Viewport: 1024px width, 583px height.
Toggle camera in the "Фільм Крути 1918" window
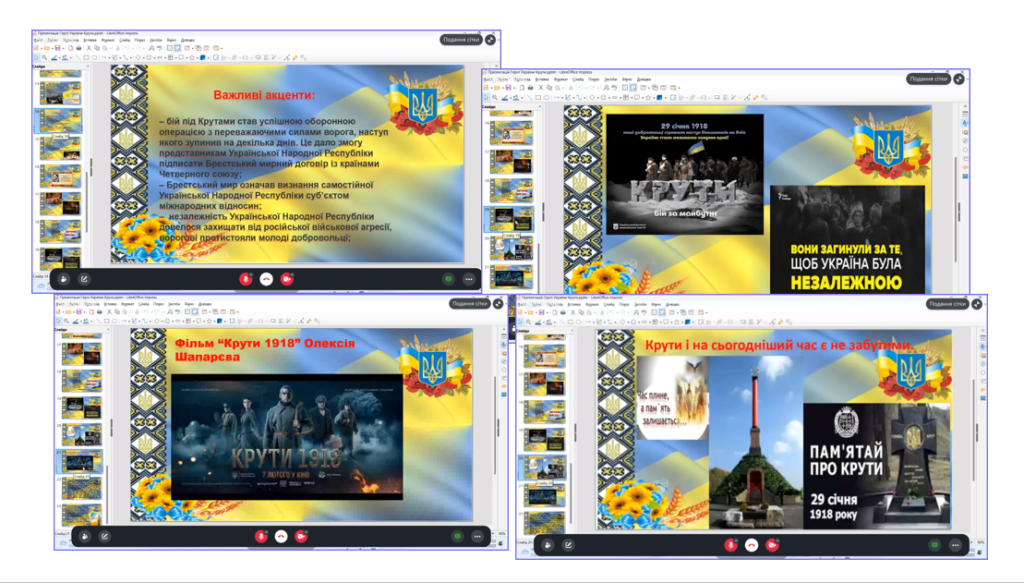pyautogui.click(x=300, y=536)
